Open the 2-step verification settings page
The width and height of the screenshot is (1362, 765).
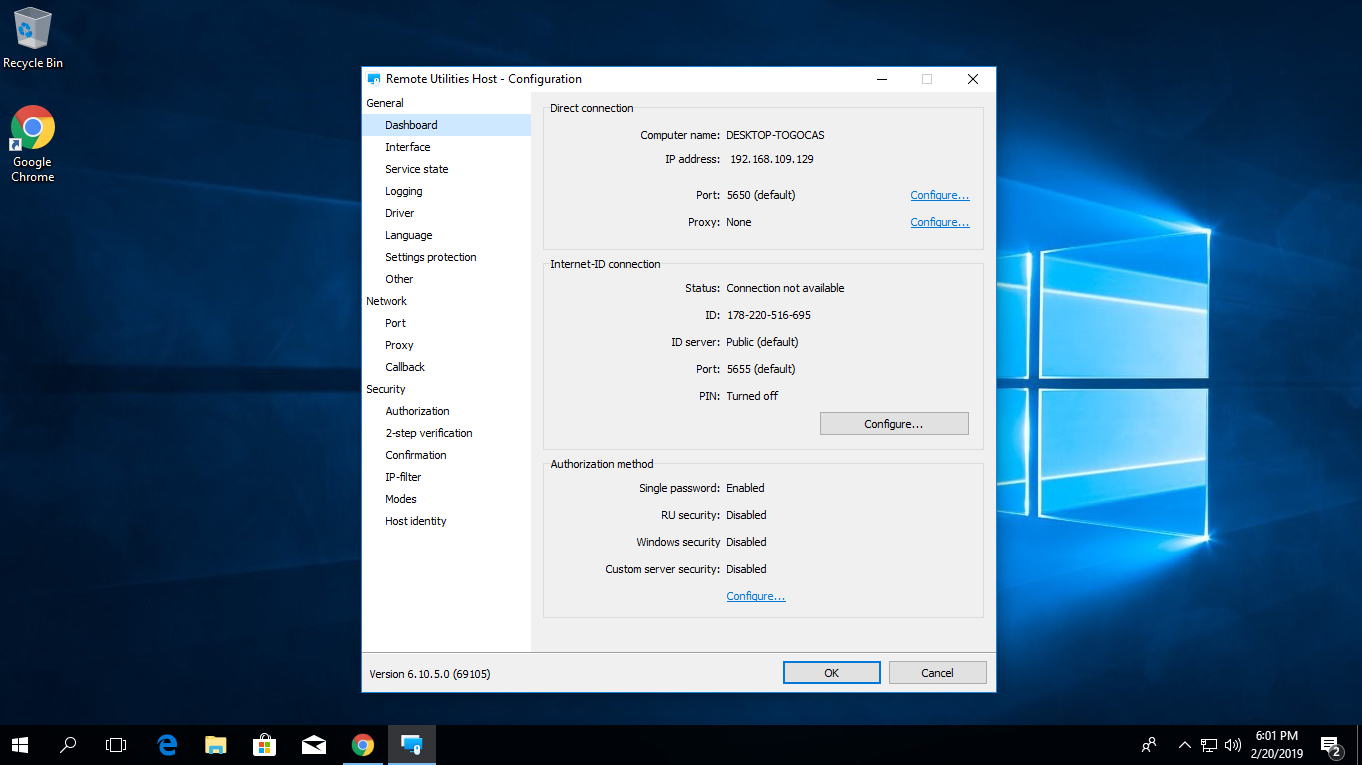pos(429,433)
